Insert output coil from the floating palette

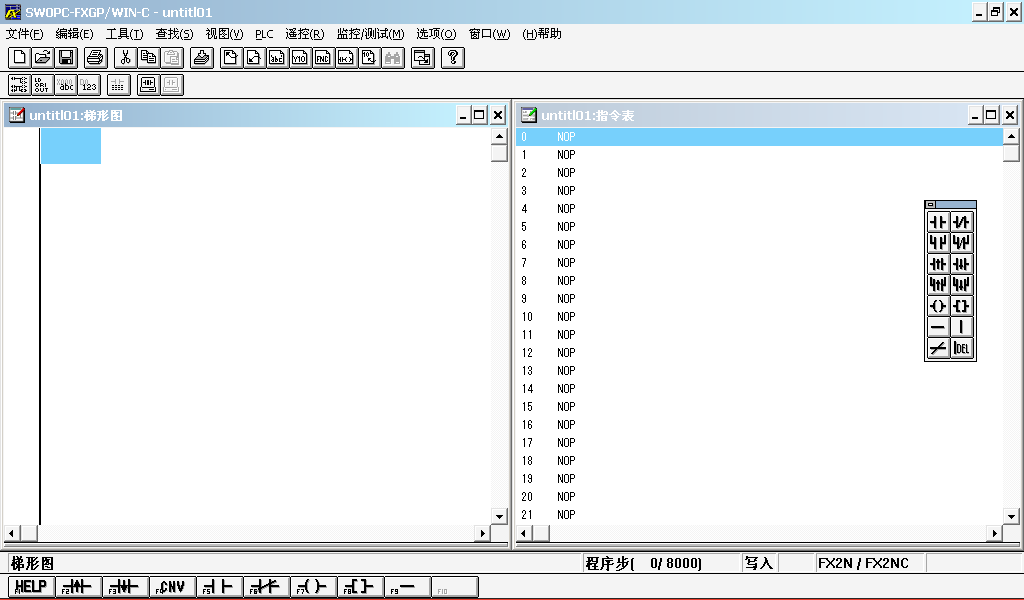(938, 306)
